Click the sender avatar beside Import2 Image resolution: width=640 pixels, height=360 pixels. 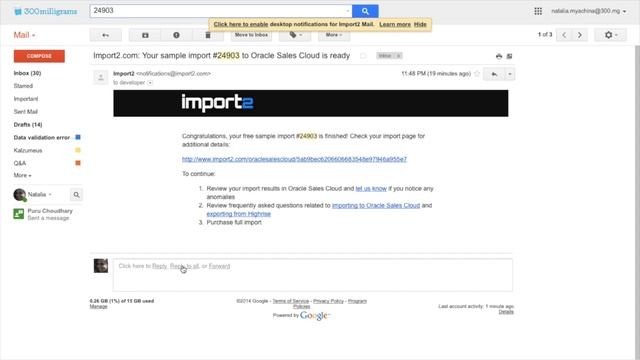(x=101, y=77)
